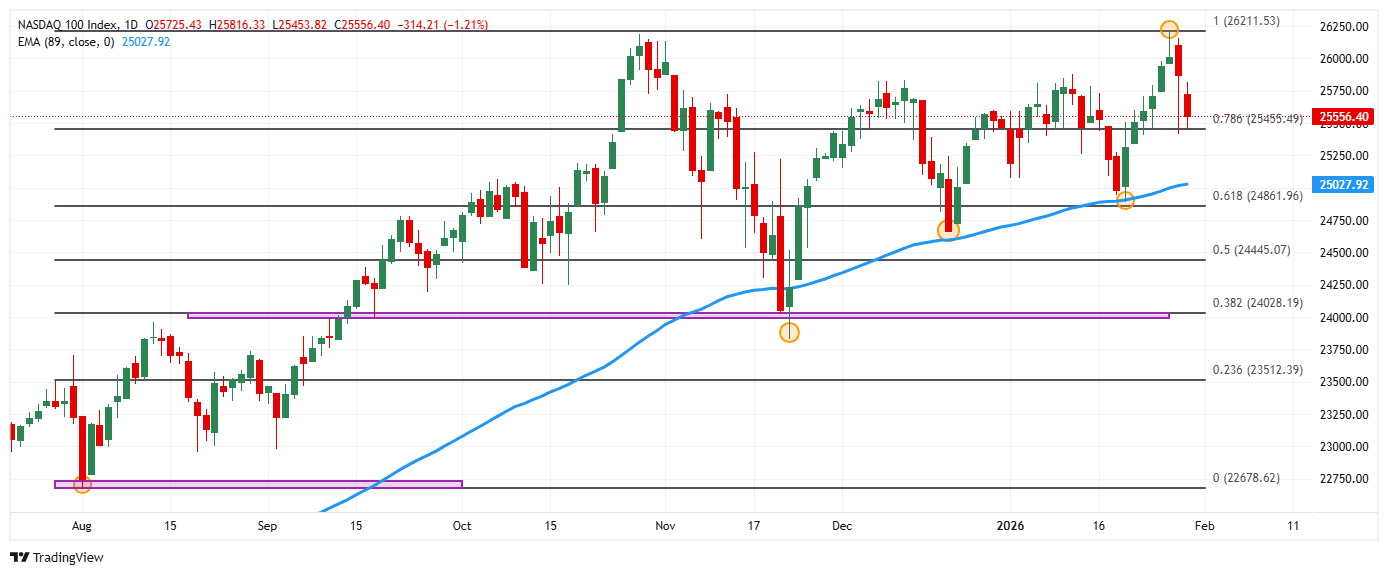Screen dimensions: 1388x575
Task: Click the 23500.00 price axis label
Action: 1346,382
